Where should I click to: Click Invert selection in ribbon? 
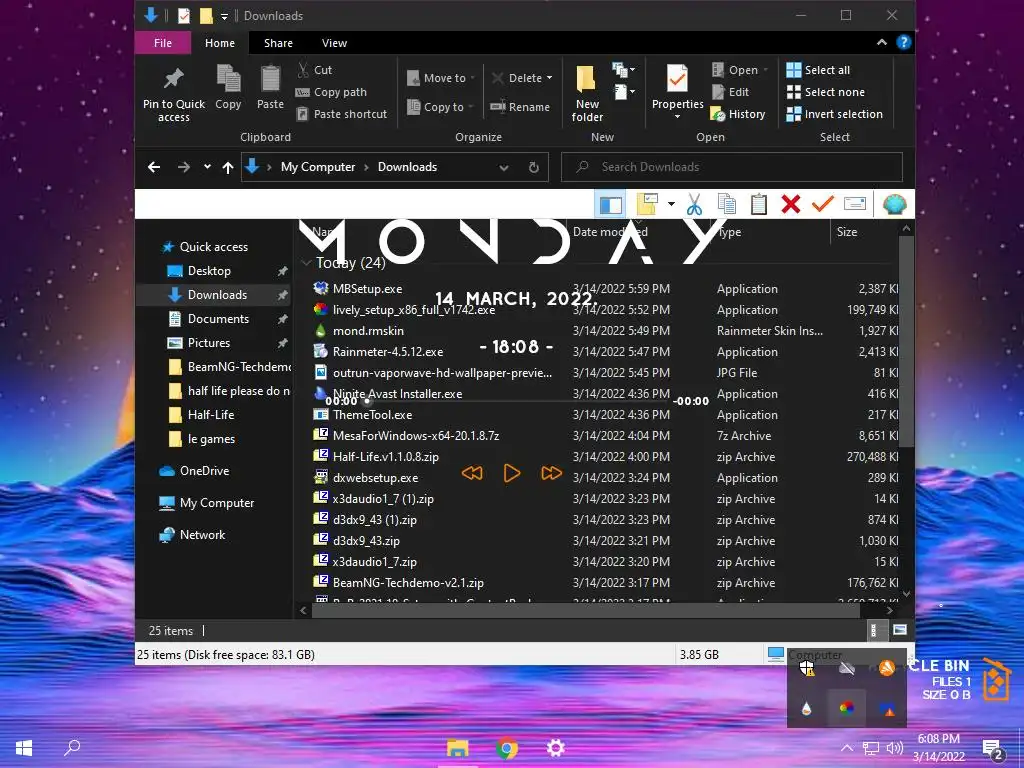835,114
